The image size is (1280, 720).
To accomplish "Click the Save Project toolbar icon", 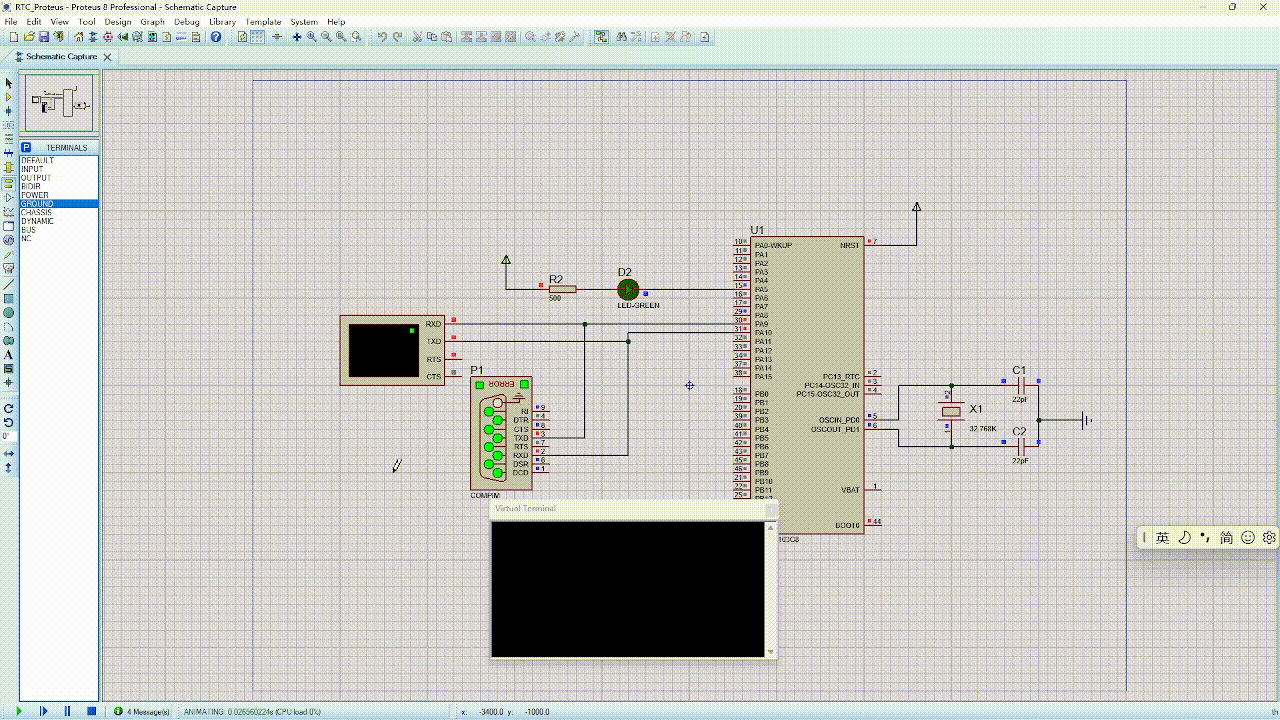I will (x=44, y=37).
